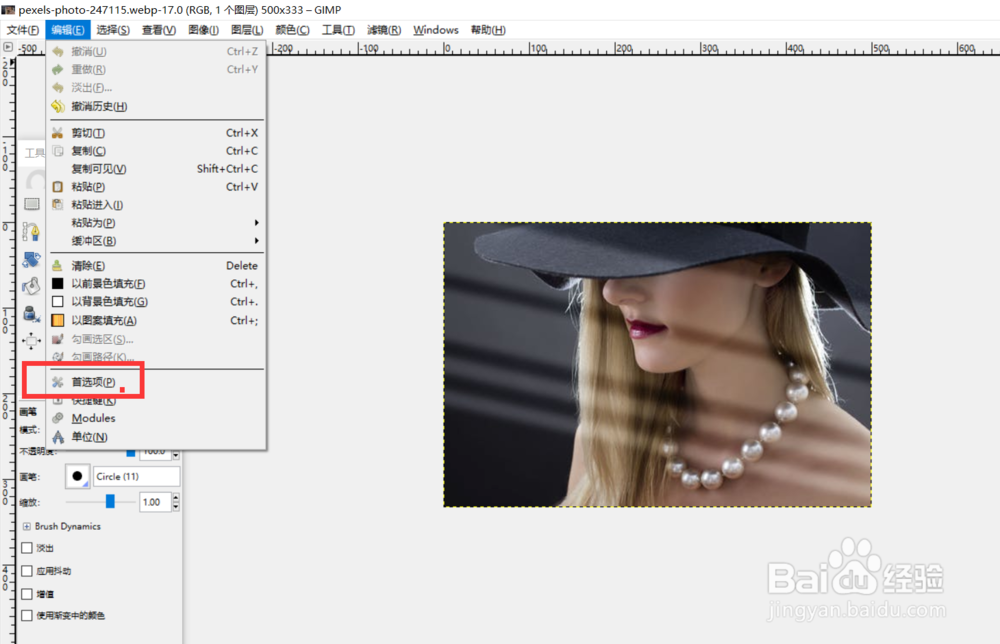Click the scale value field showing 1.00

point(155,502)
